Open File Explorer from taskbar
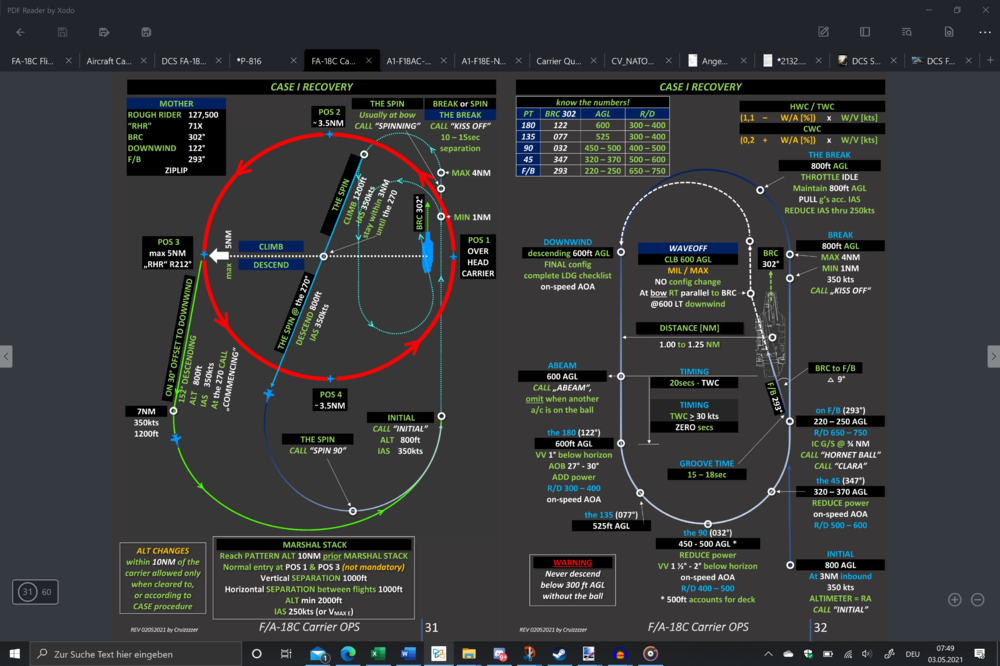 pyautogui.click(x=469, y=654)
